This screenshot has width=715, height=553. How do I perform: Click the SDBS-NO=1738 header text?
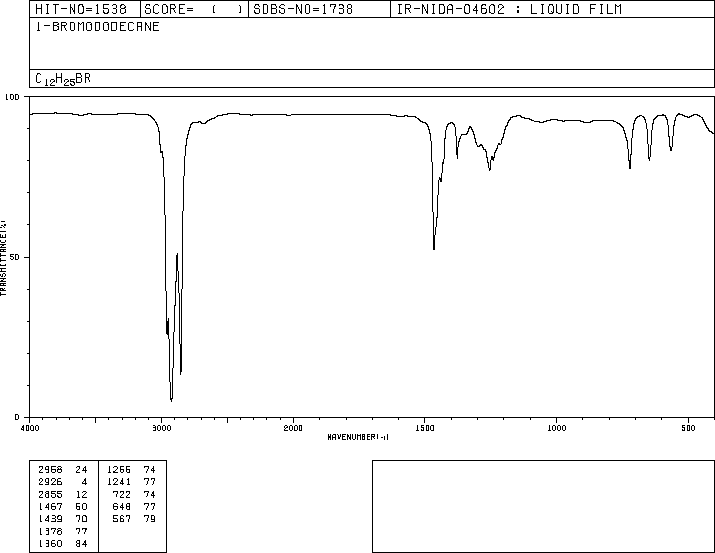303,9
